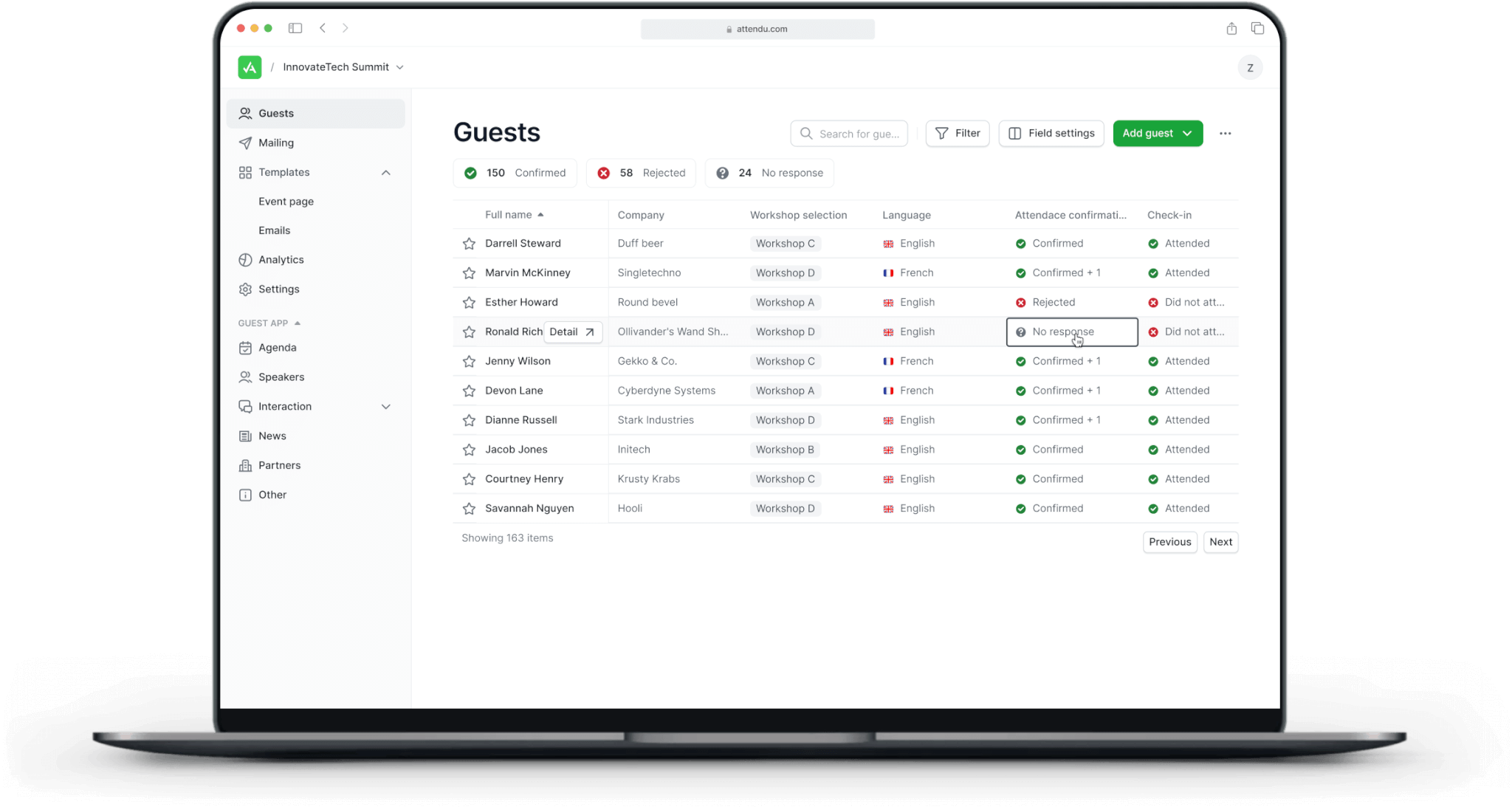Open Settings in the sidebar
The height and width of the screenshot is (807, 1512).
[316, 289]
